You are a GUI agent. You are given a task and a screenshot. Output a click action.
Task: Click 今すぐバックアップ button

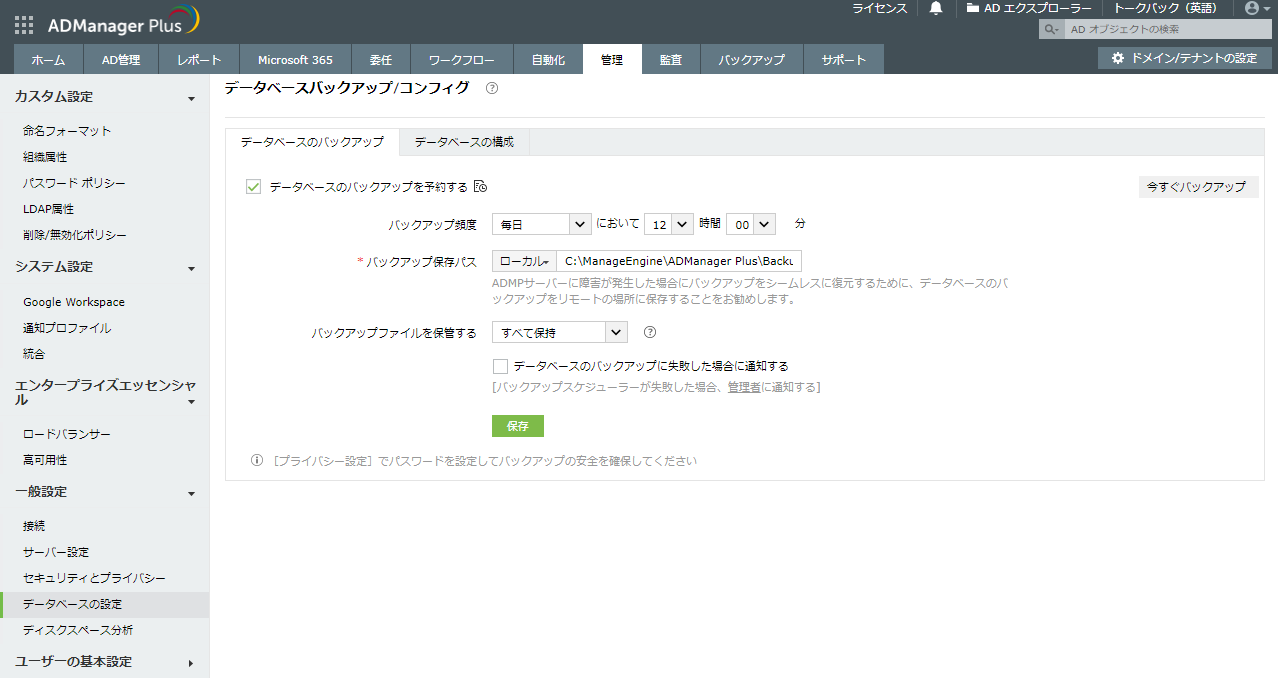point(1197,187)
